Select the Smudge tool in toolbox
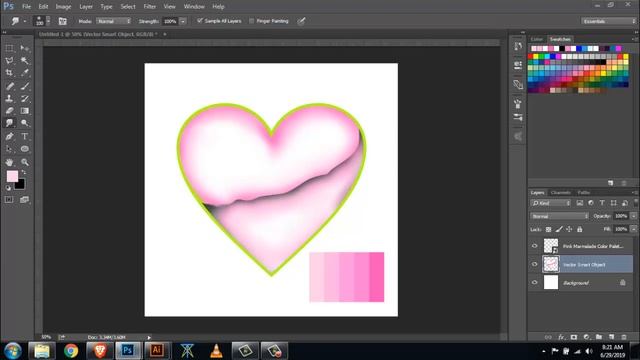The width and height of the screenshot is (640, 360). coord(9,123)
